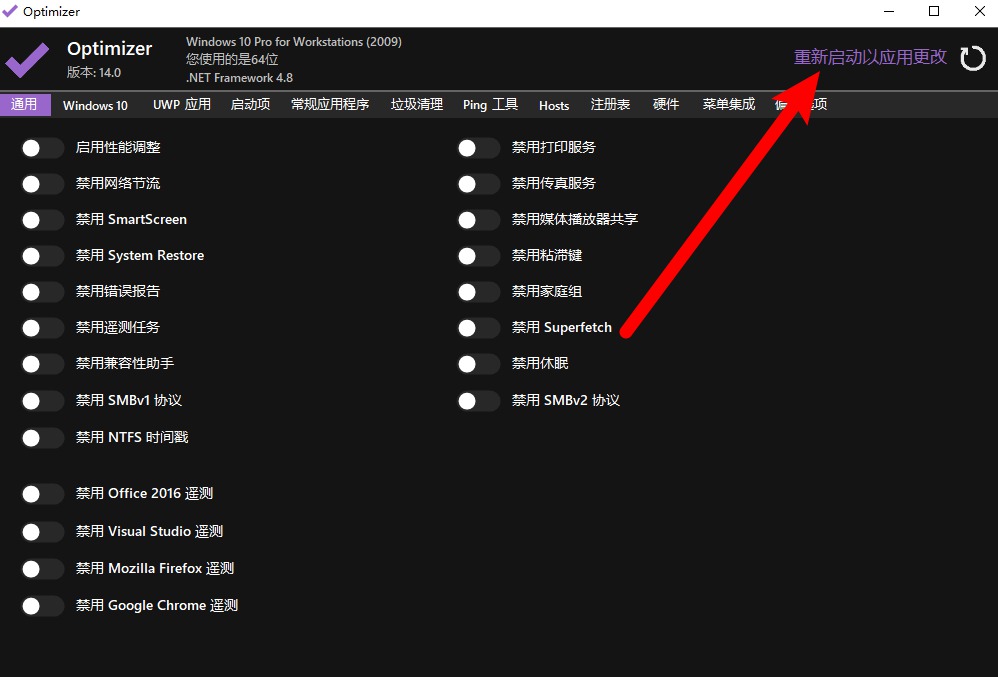Screen dimensions: 998x677
Task: Enable 禁用遥测任务 toggle
Action: [x=43, y=328]
